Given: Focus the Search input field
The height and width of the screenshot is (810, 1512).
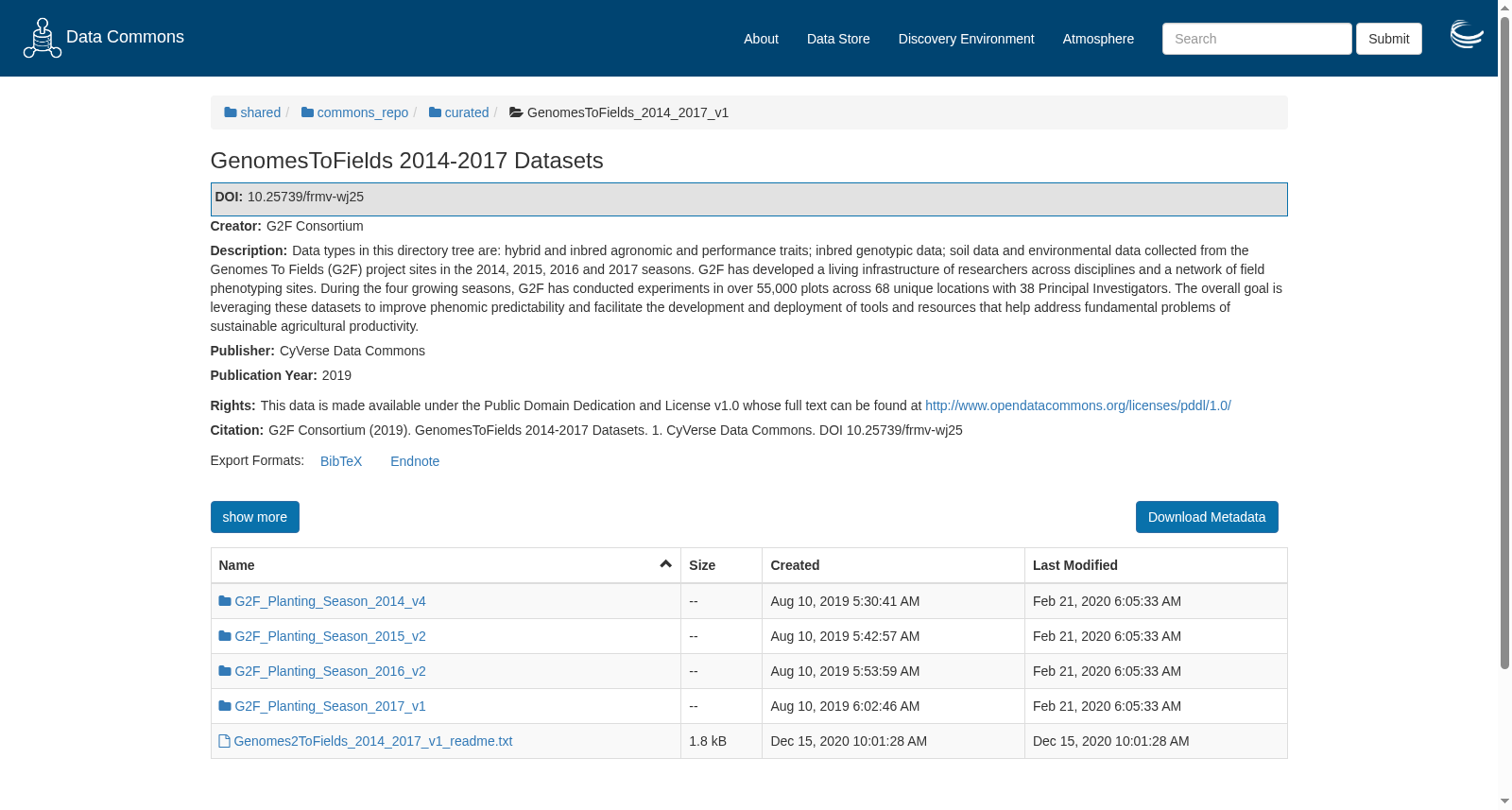Looking at the screenshot, I should tap(1257, 39).
